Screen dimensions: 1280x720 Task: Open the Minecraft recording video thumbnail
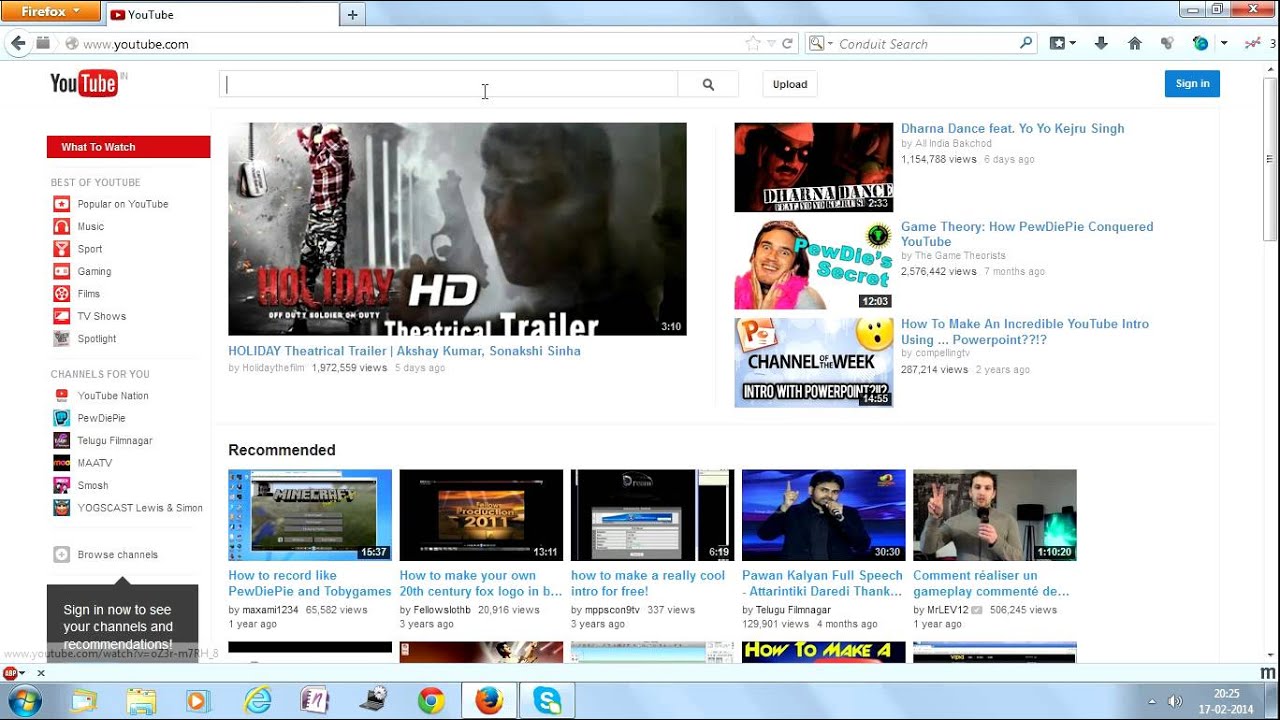310,515
